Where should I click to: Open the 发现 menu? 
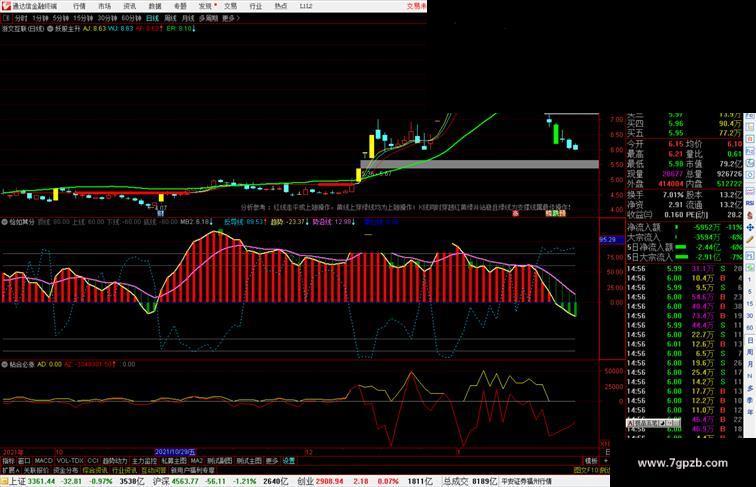[x=205, y=6]
